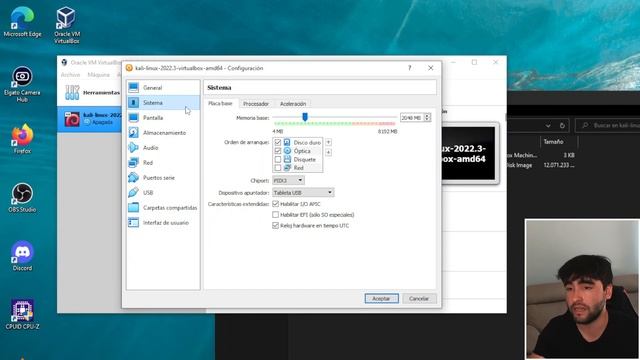Click Disco duro icon in boot order
This screenshot has width=640, height=360.
click(x=287, y=142)
